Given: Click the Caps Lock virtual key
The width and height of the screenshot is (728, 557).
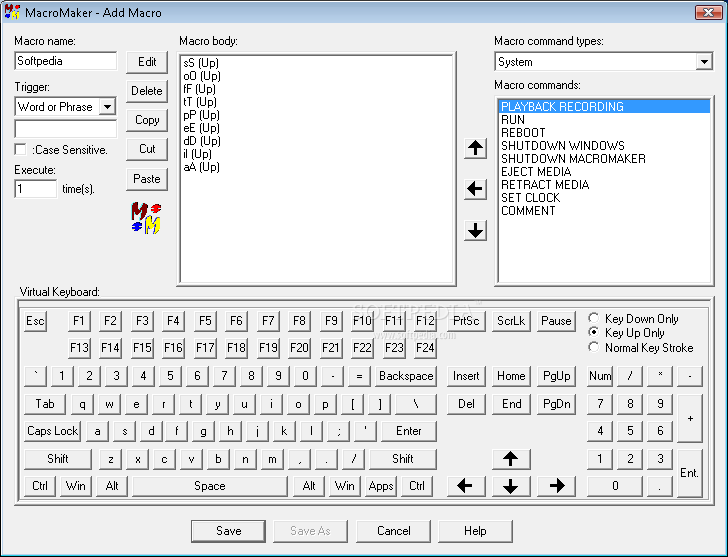Looking at the screenshot, I should [52, 431].
